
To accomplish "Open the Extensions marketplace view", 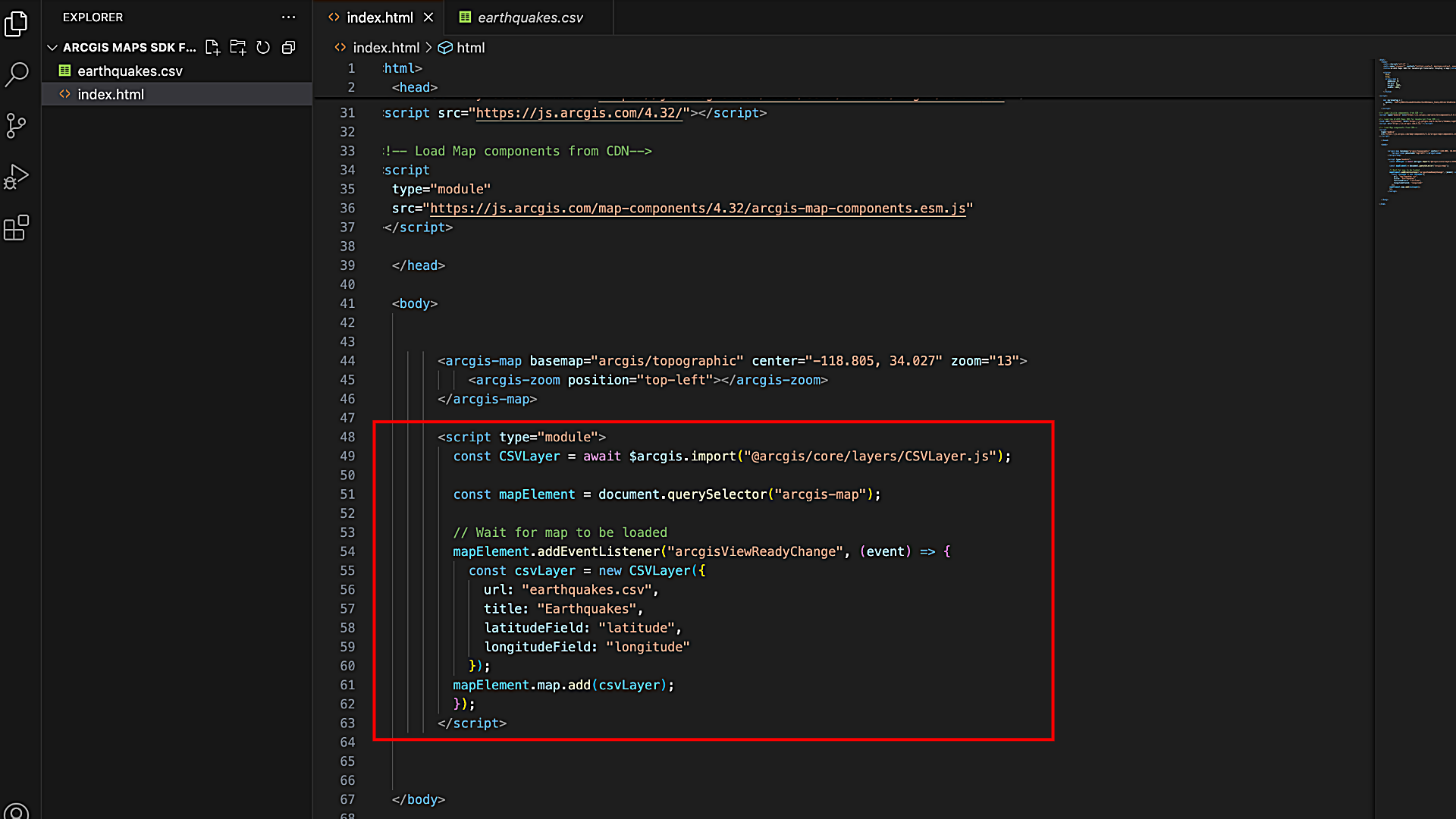I will (x=16, y=227).
